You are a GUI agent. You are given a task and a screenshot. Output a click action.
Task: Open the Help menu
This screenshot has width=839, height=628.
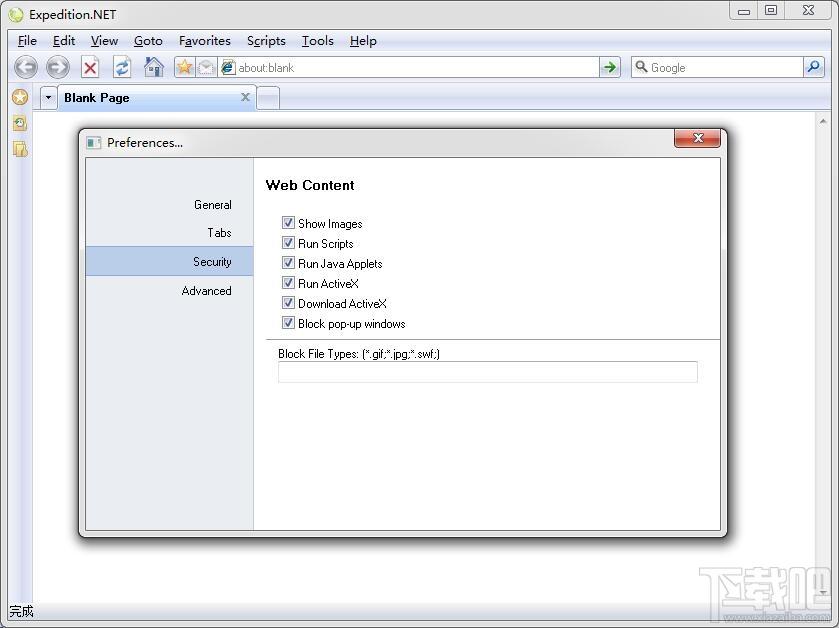tap(363, 41)
